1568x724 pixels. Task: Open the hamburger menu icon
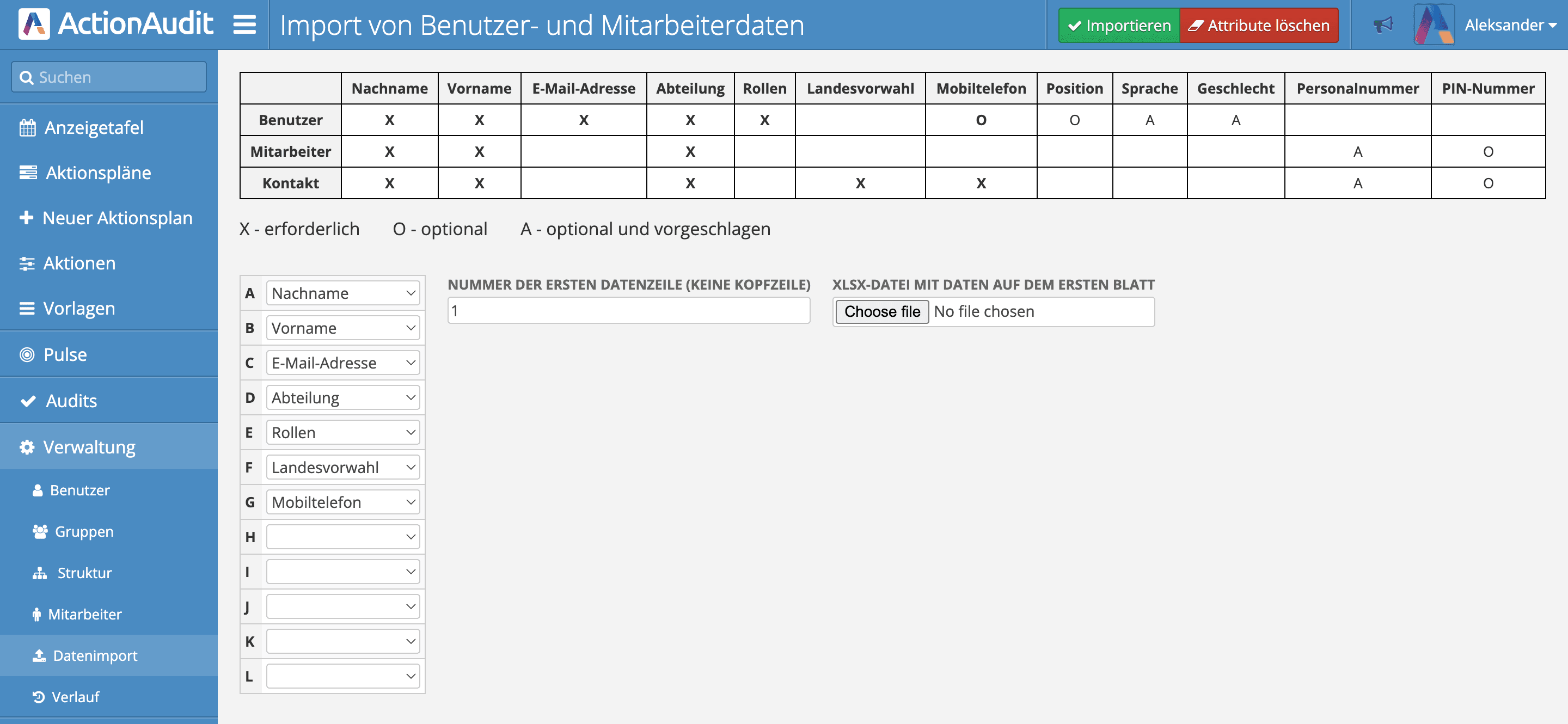point(243,25)
